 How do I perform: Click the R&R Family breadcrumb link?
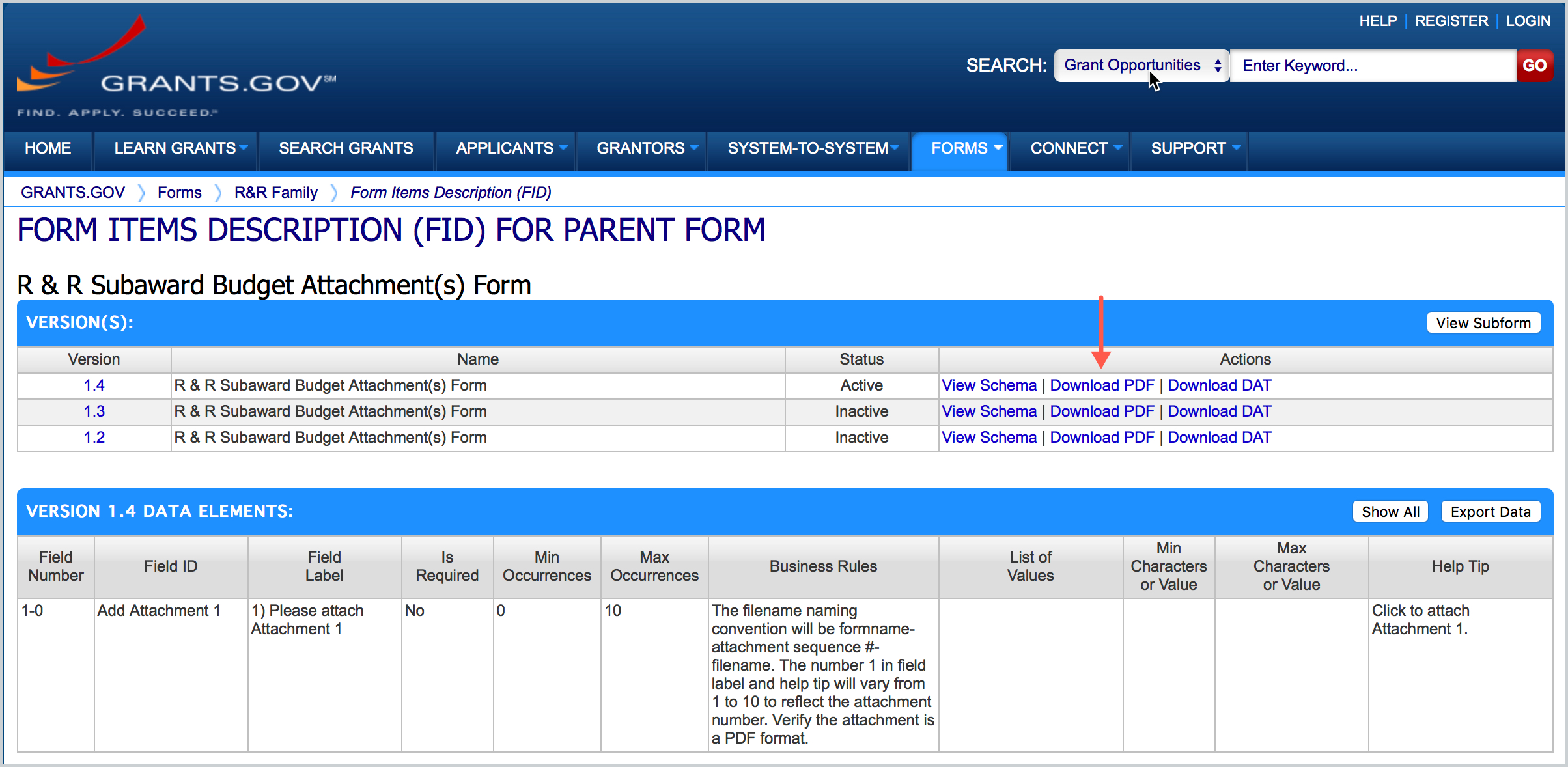(x=276, y=193)
